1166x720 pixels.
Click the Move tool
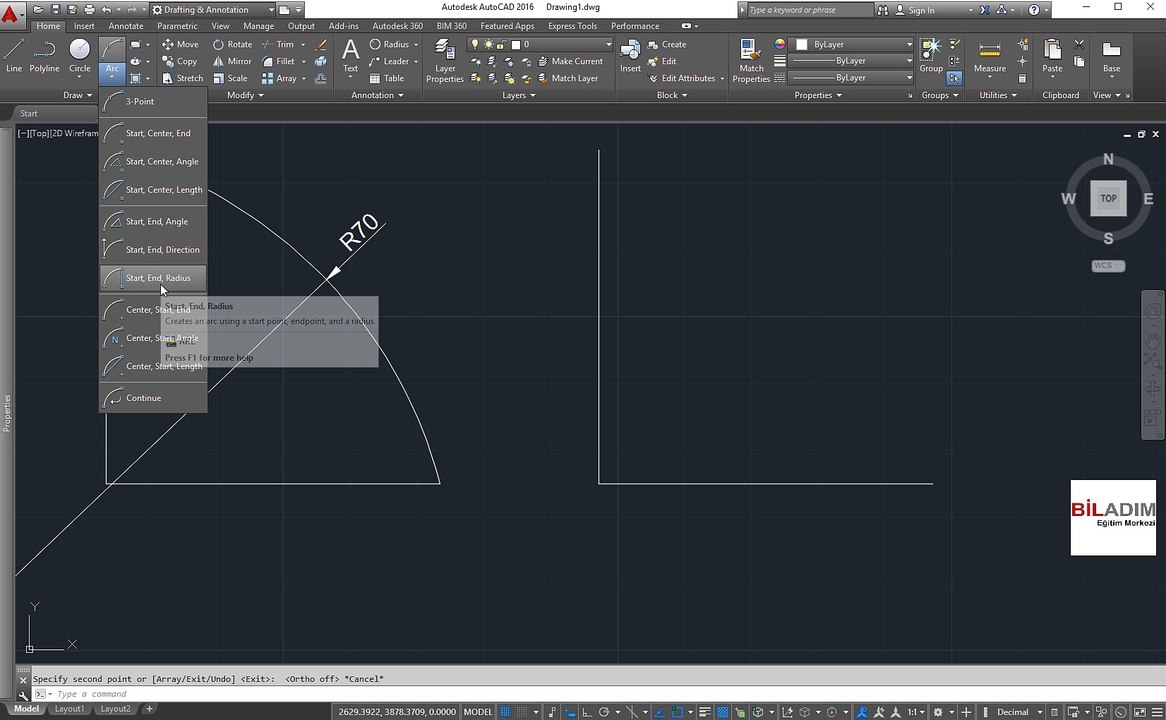pos(180,45)
